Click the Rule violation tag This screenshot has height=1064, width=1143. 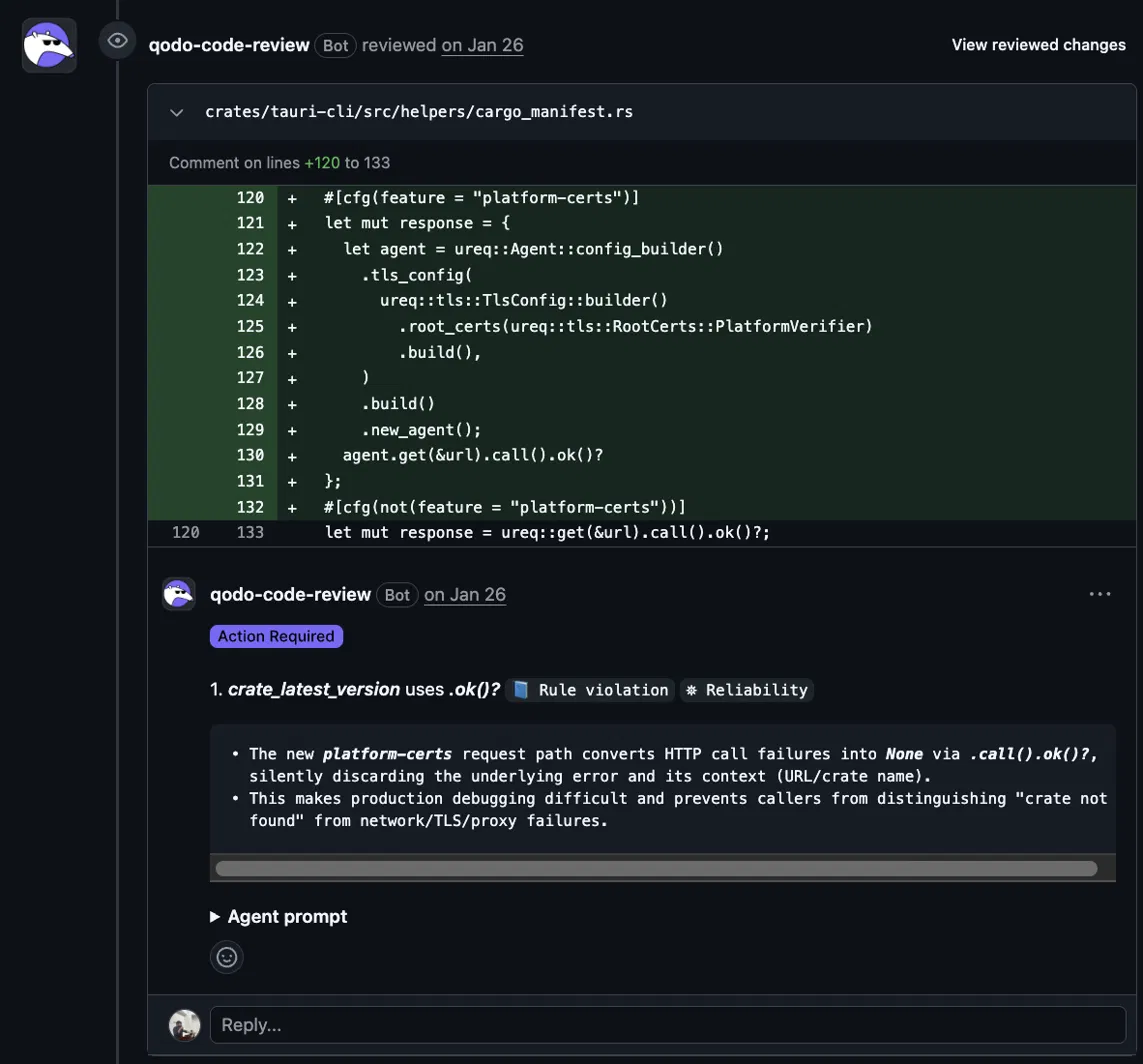pyautogui.click(x=590, y=690)
